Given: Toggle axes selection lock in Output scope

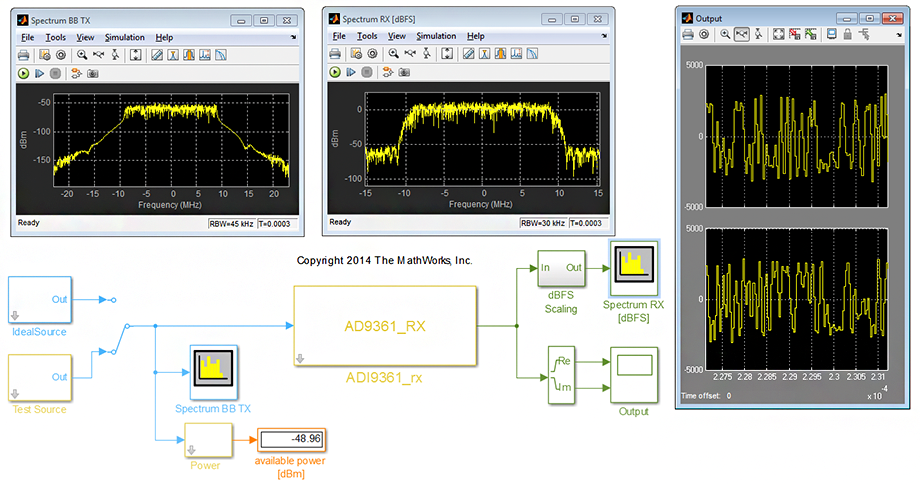Looking at the screenshot, I should pyautogui.click(x=847, y=35).
